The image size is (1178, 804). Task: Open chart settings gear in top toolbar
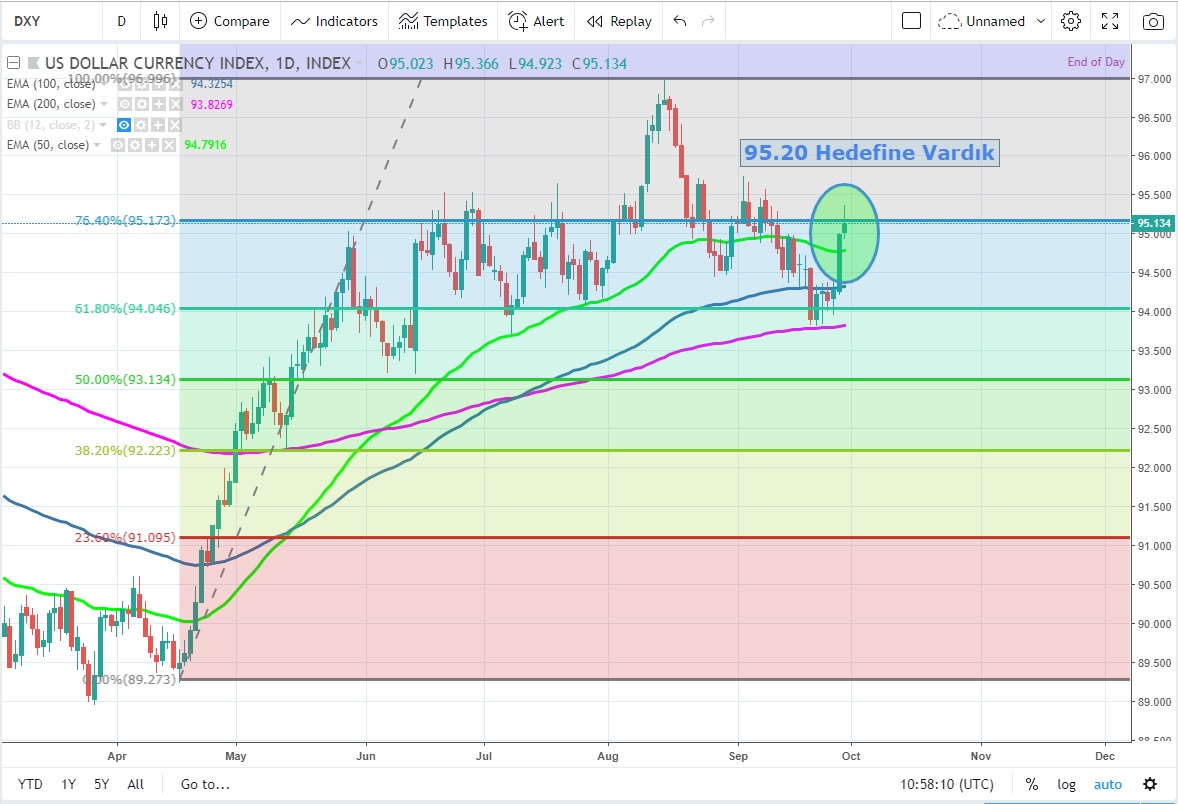[x=1071, y=21]
